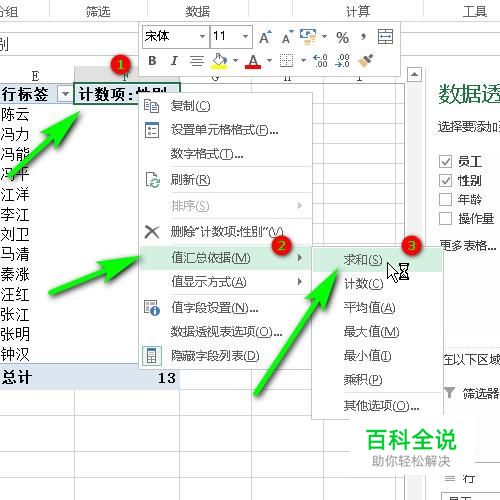Check the 操作量 field checkbox
The width and height of the screenshot is (500, 500).
pyautogui.click(x=445, y=219)
